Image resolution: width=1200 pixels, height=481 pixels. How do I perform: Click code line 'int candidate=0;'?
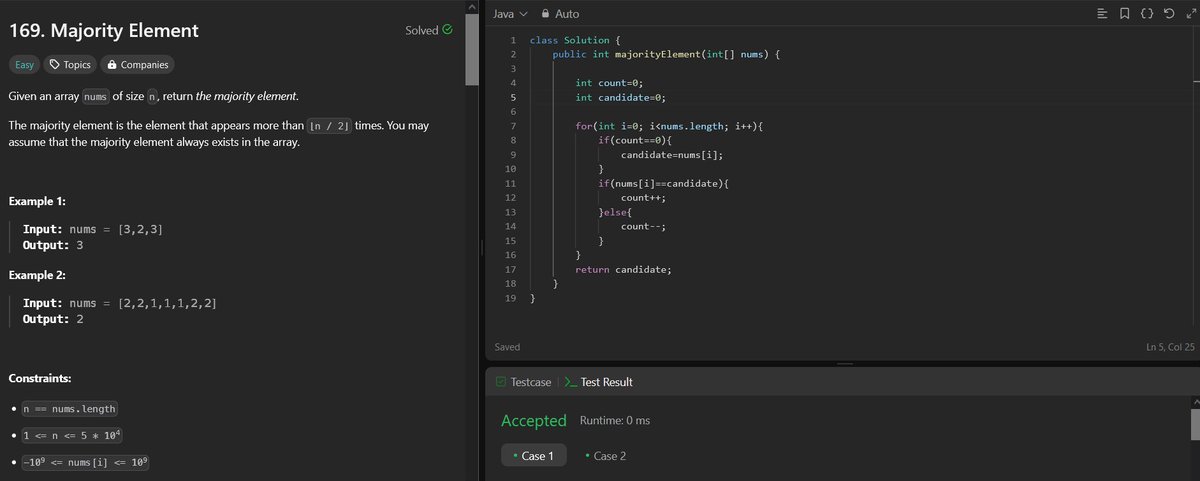pos(620,97)
